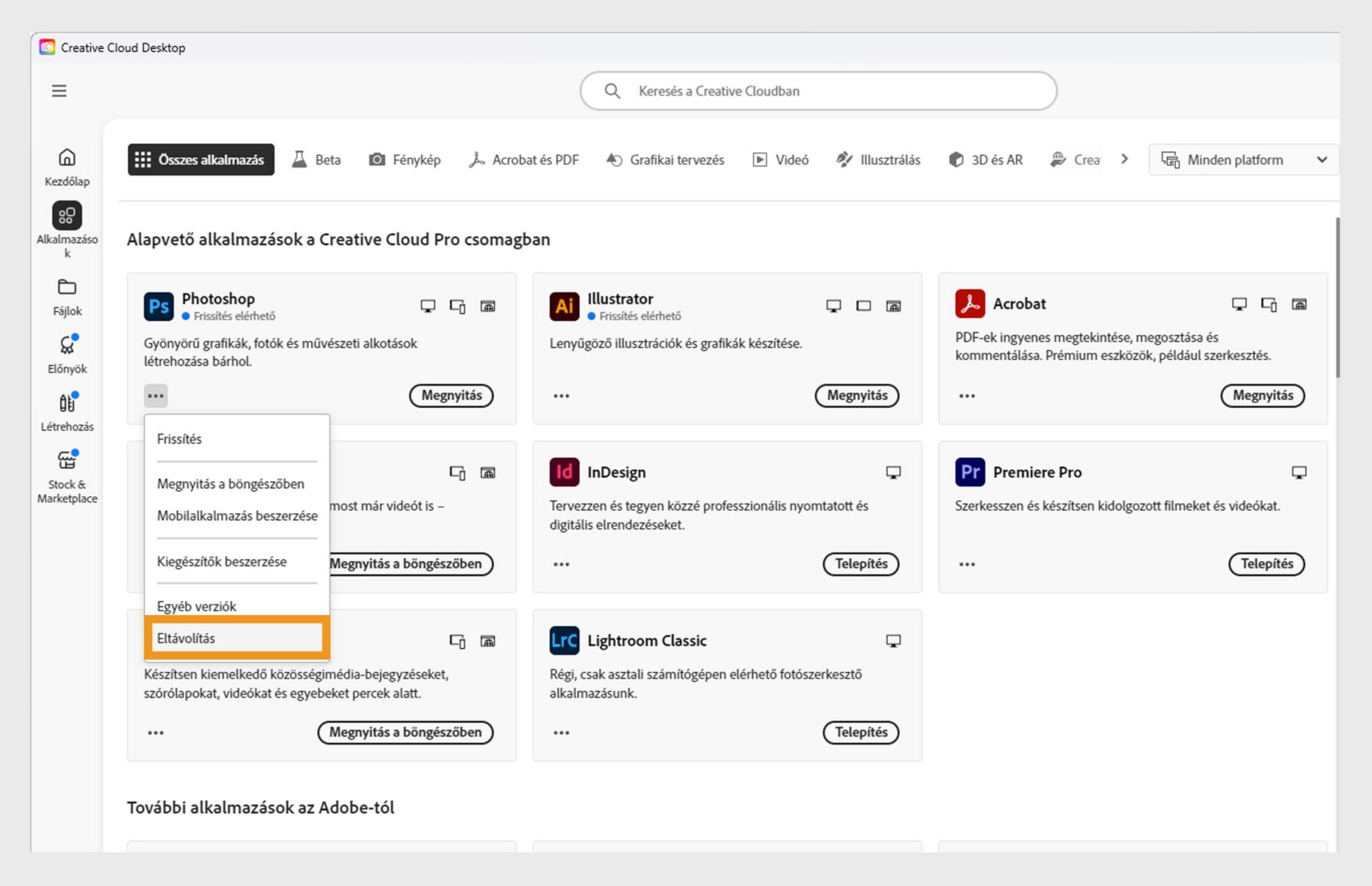
Task: Click Premiere Pro's desktop monitor icon
Action: (1299, 472)
